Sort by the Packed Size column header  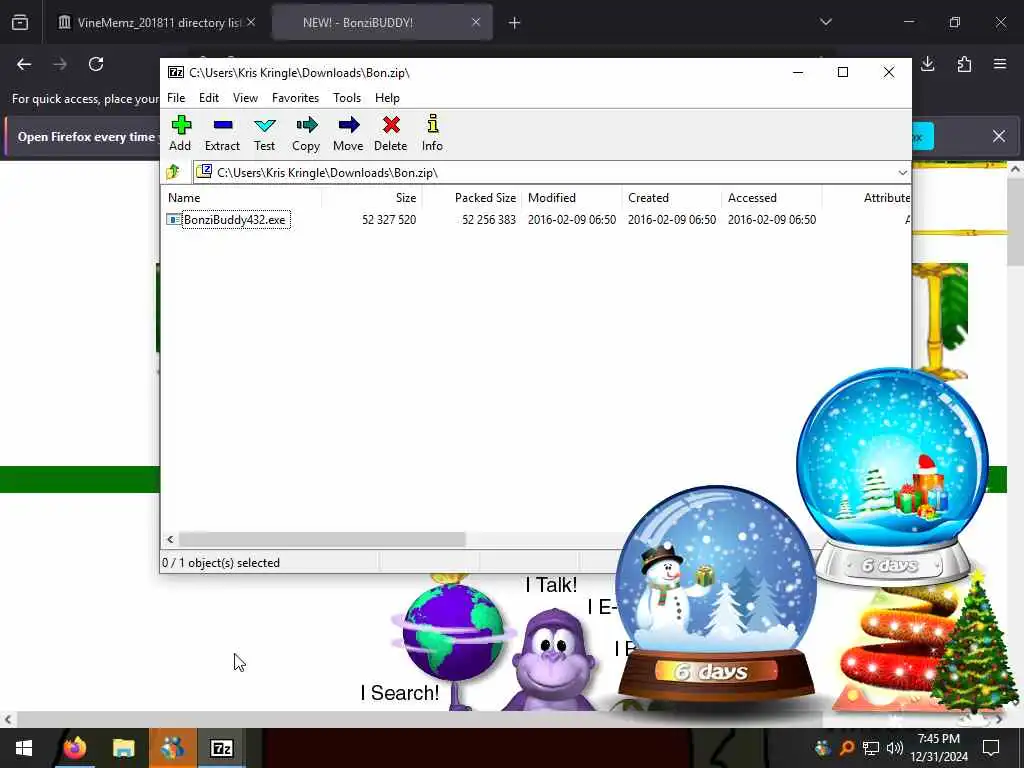(472, 198)
